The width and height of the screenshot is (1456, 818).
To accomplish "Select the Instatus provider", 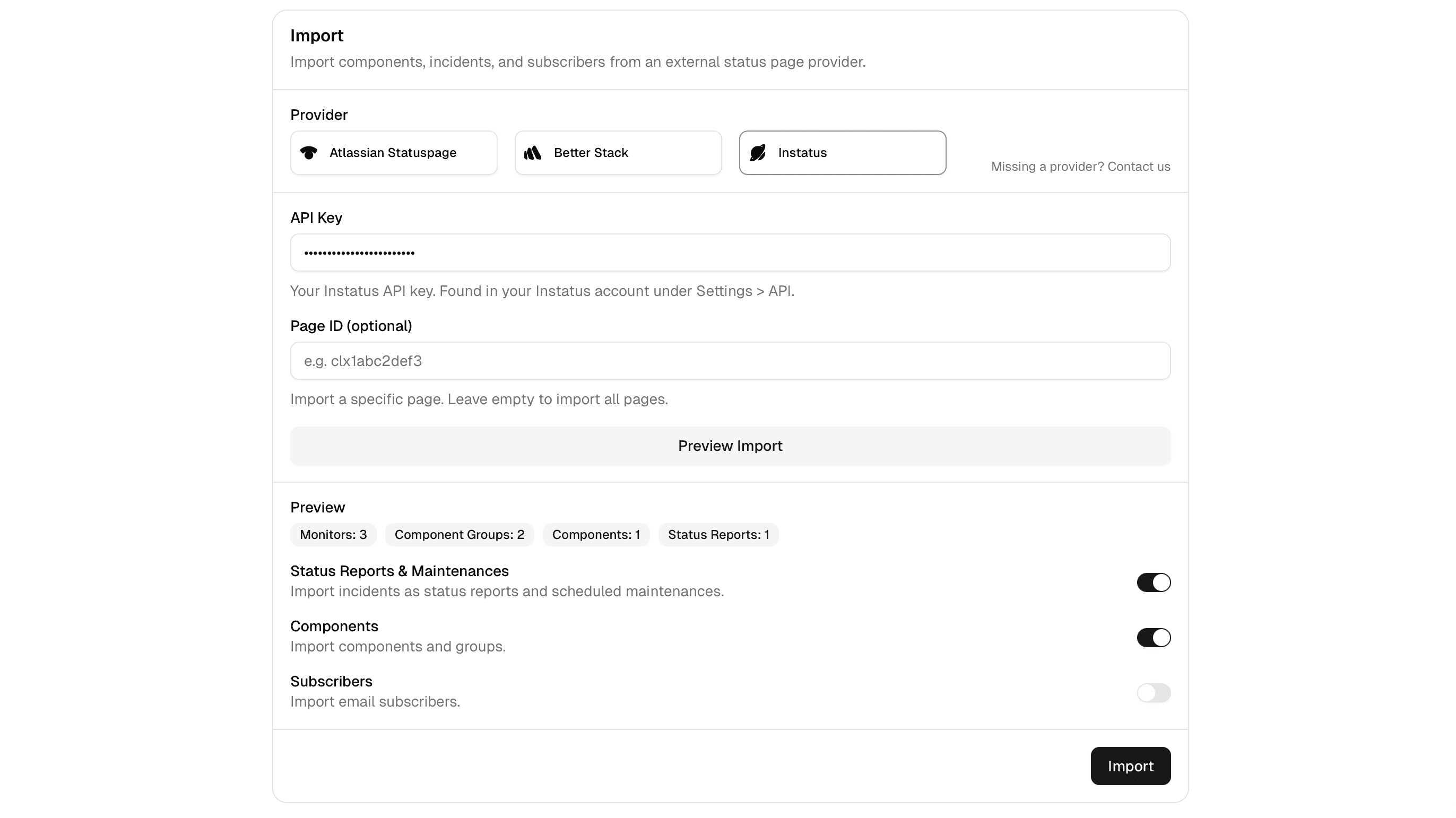I will click(x=842, y=152).
